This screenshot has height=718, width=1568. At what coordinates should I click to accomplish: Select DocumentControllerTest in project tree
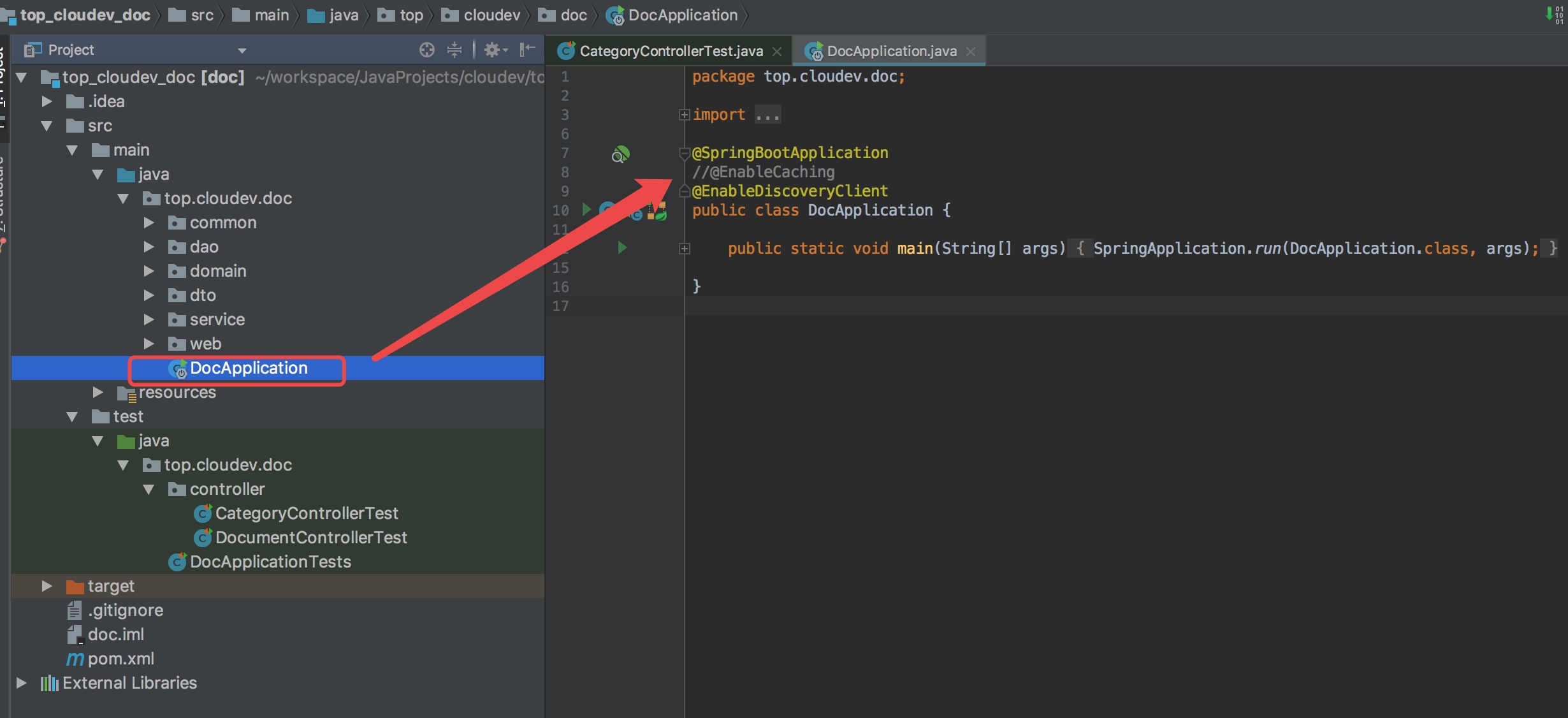tap(310, 537)
